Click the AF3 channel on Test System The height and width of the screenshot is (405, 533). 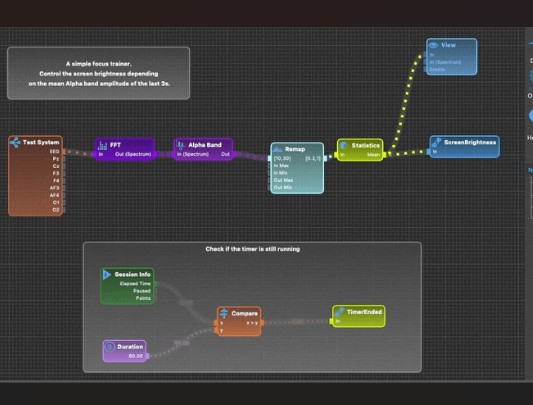click(x=54, y=188)
